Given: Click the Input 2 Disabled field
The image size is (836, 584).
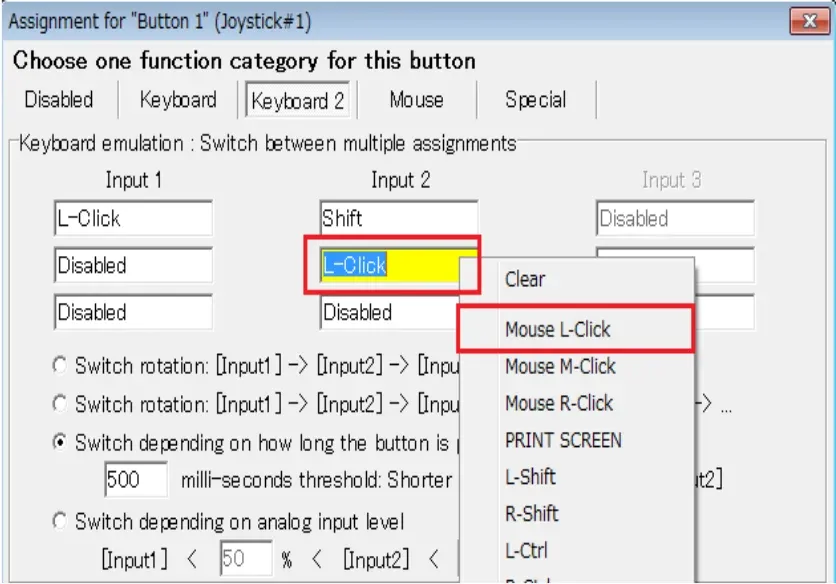Looking at the screenshot, I should [389, 312].
